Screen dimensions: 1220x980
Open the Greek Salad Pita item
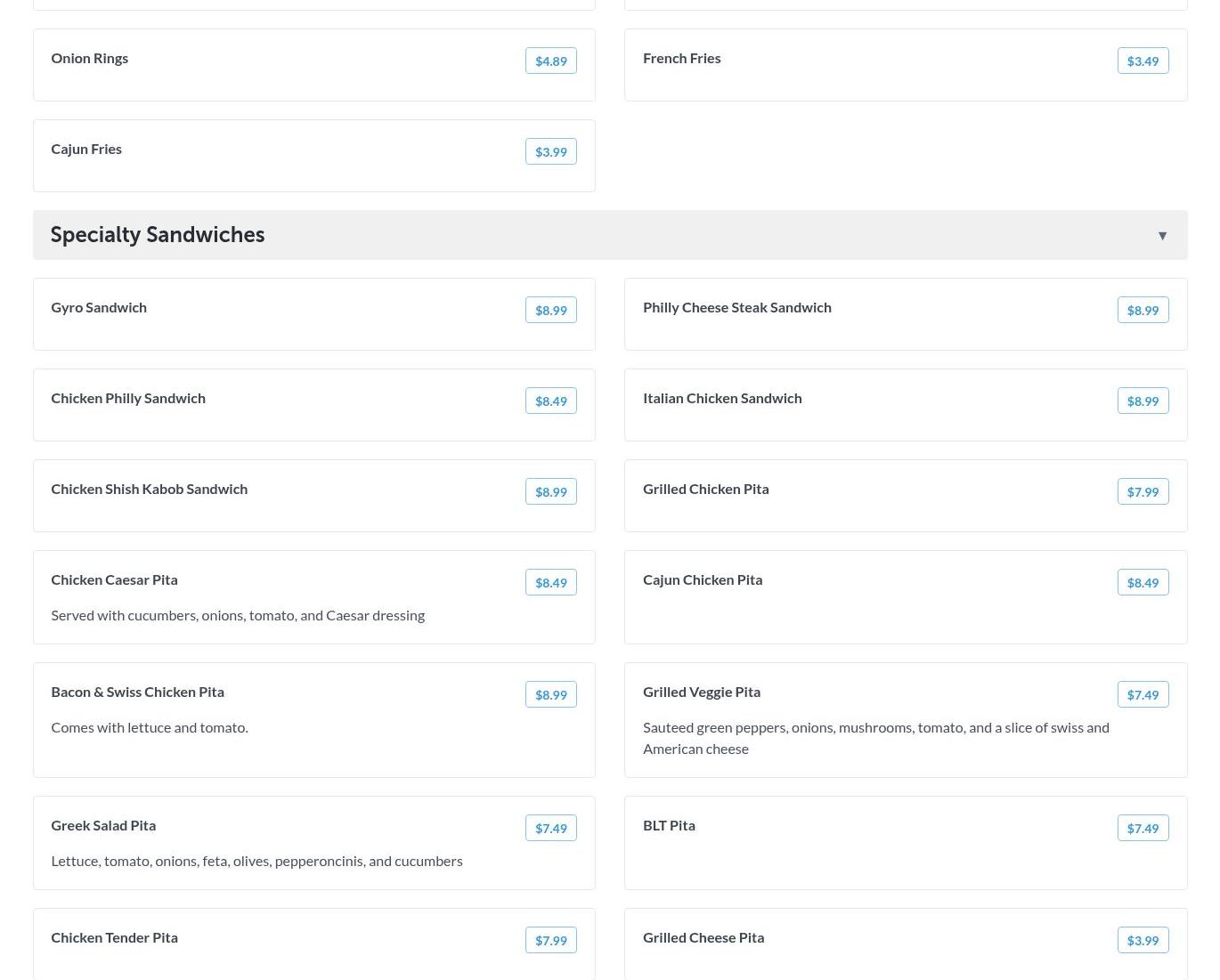103,825
